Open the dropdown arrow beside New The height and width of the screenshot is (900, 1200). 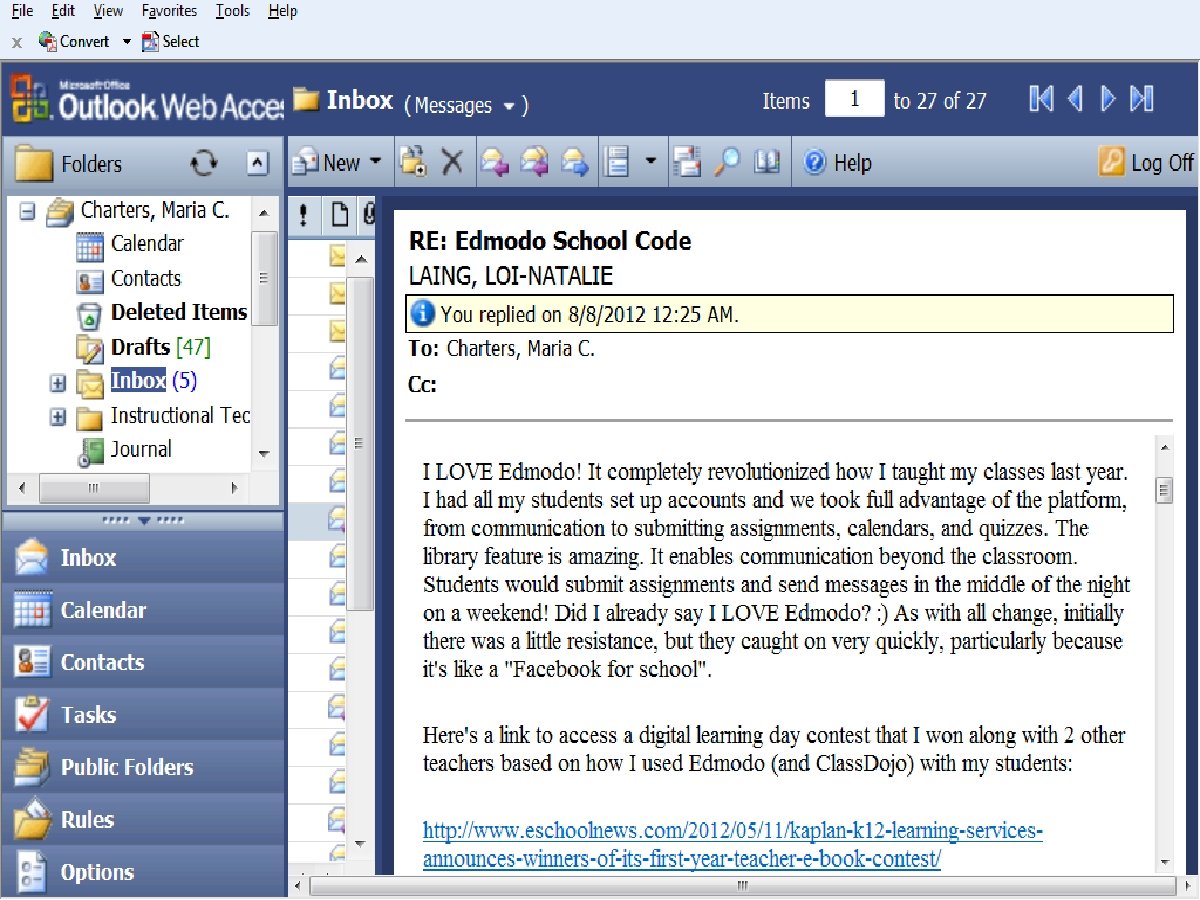pyautogui.click(x=376, y=161)
